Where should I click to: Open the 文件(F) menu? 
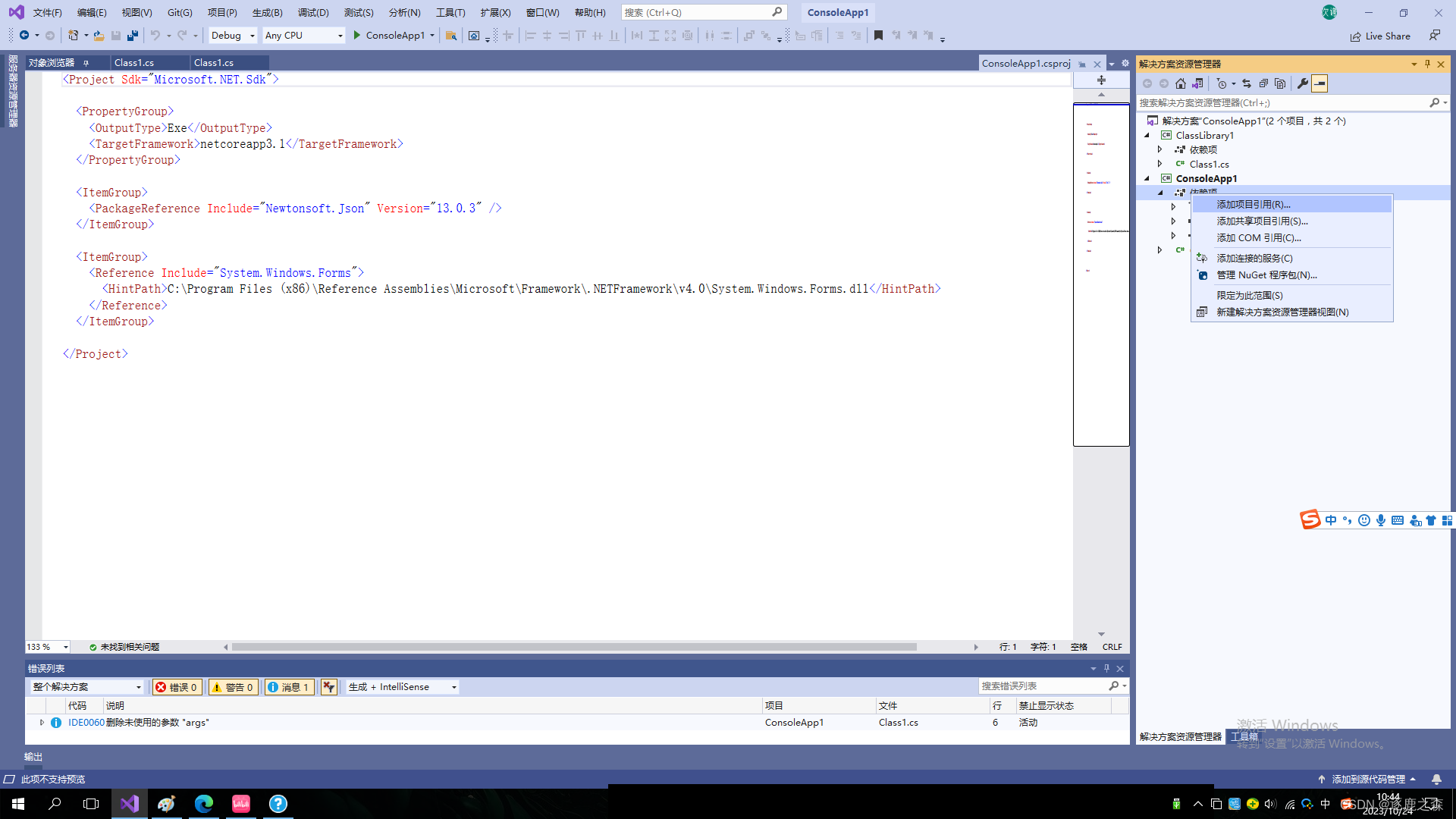pos(47,13)
